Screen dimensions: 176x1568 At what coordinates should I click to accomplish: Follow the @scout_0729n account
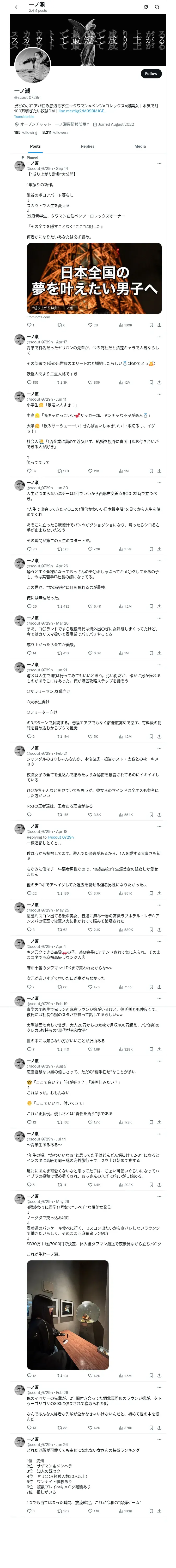(x=150, y=74)
